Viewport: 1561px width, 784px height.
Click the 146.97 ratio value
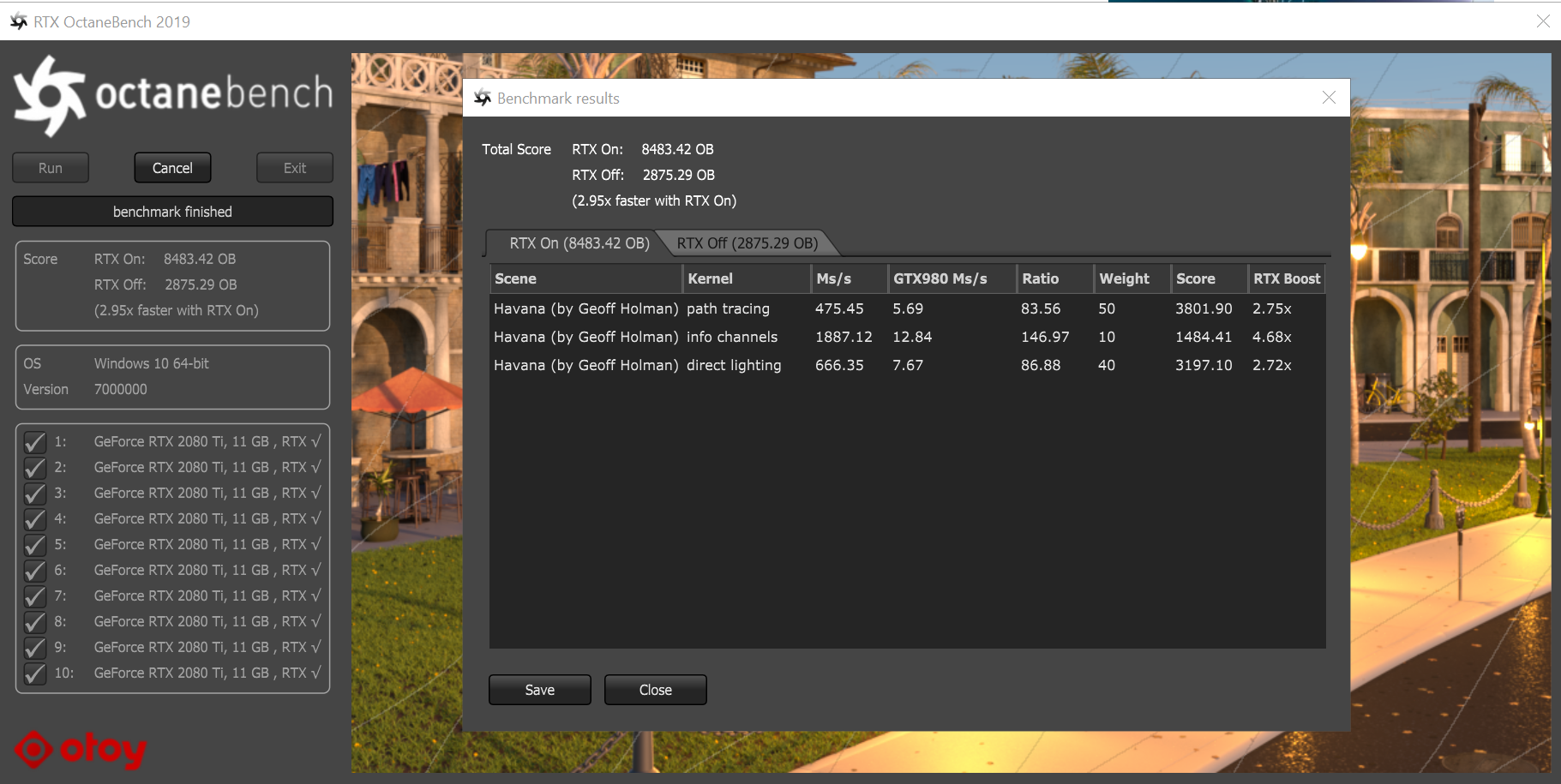coord(1045,337)
